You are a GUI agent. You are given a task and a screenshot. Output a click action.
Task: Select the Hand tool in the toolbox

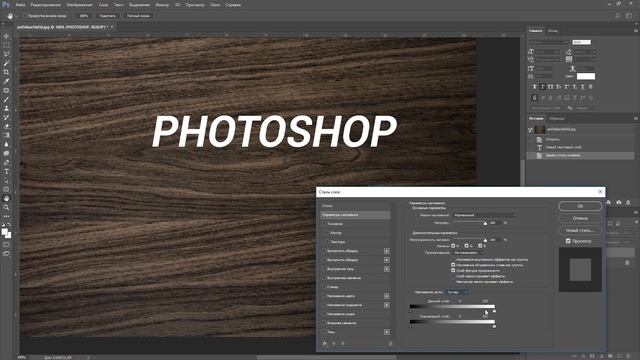[x=6, y=198]
